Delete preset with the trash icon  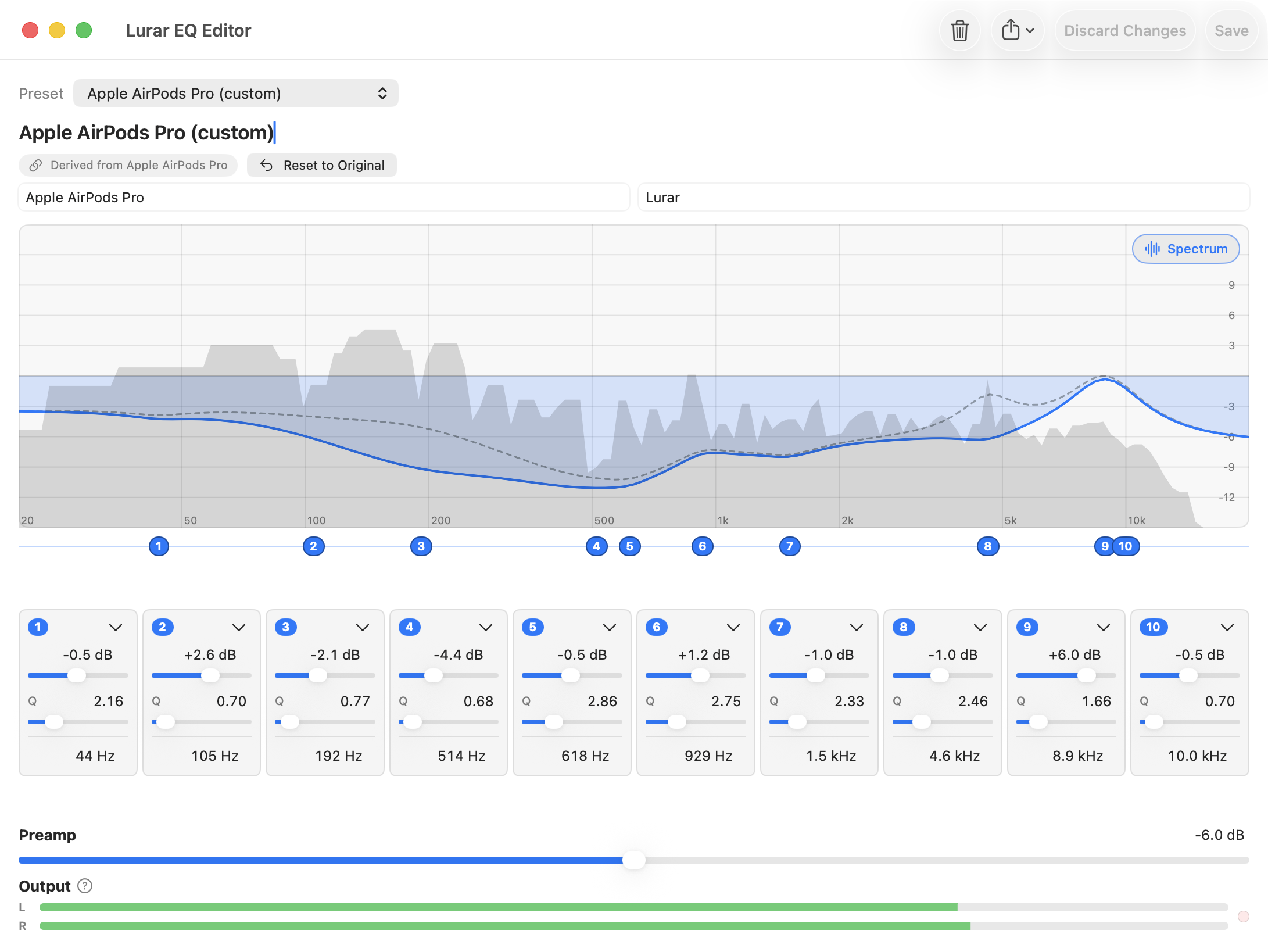click(959, 31)
